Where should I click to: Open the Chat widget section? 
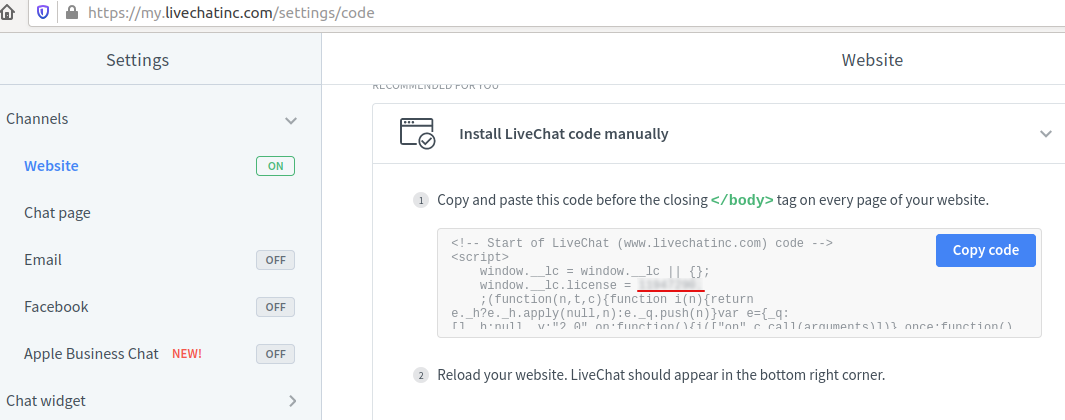point(46,401)
